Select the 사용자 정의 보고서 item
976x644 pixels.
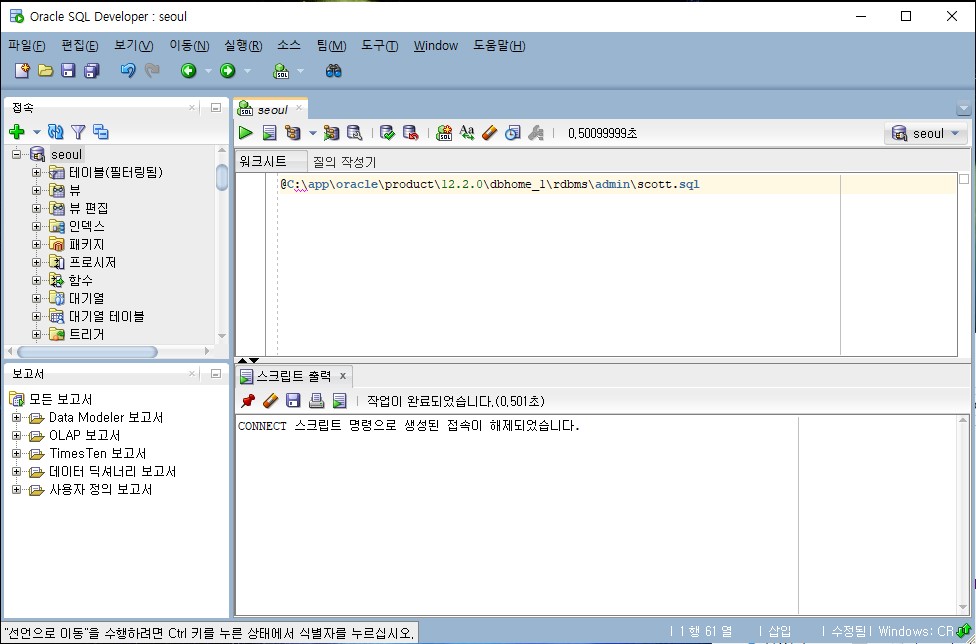(101, 490)
